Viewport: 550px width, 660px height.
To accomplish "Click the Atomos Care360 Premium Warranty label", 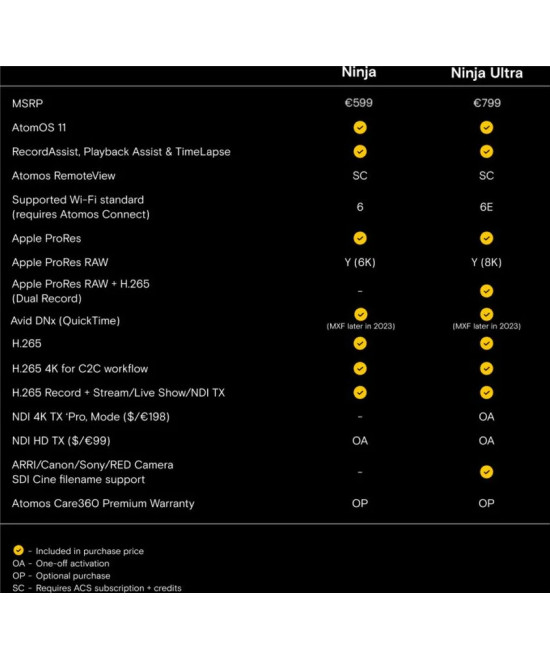I will [103, 503].
